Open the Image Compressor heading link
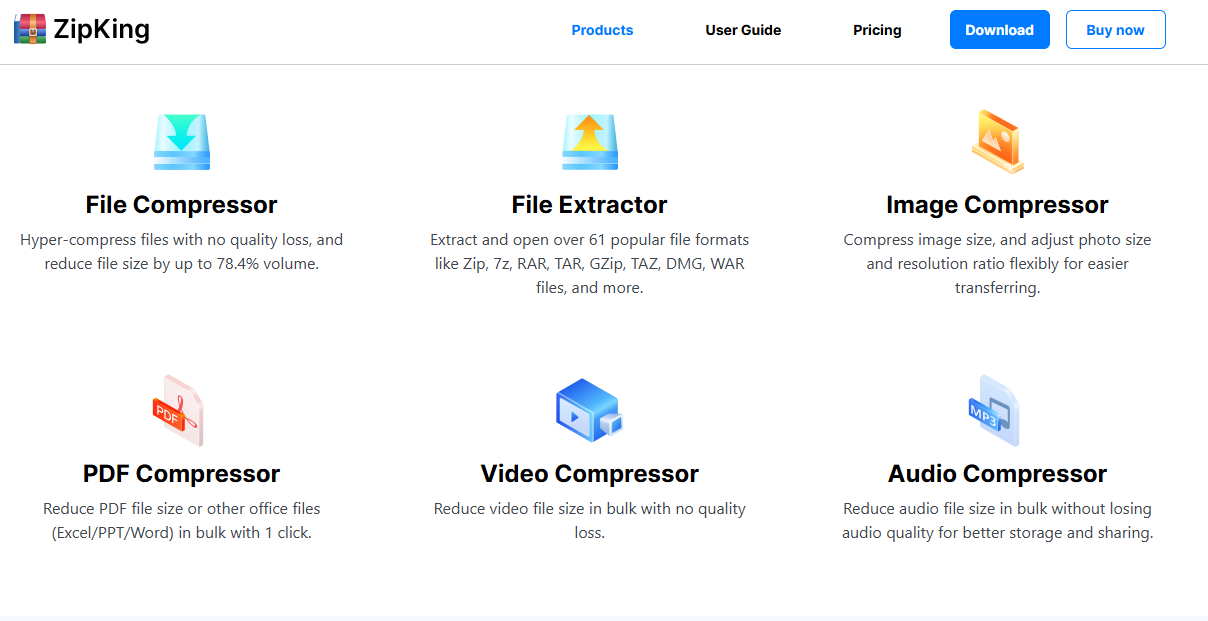The image size is (1208, 621). (x=997, y=205)
